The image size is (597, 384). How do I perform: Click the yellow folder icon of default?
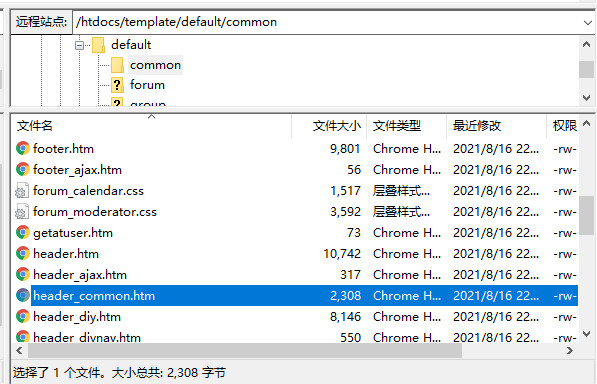pos(99,45)
